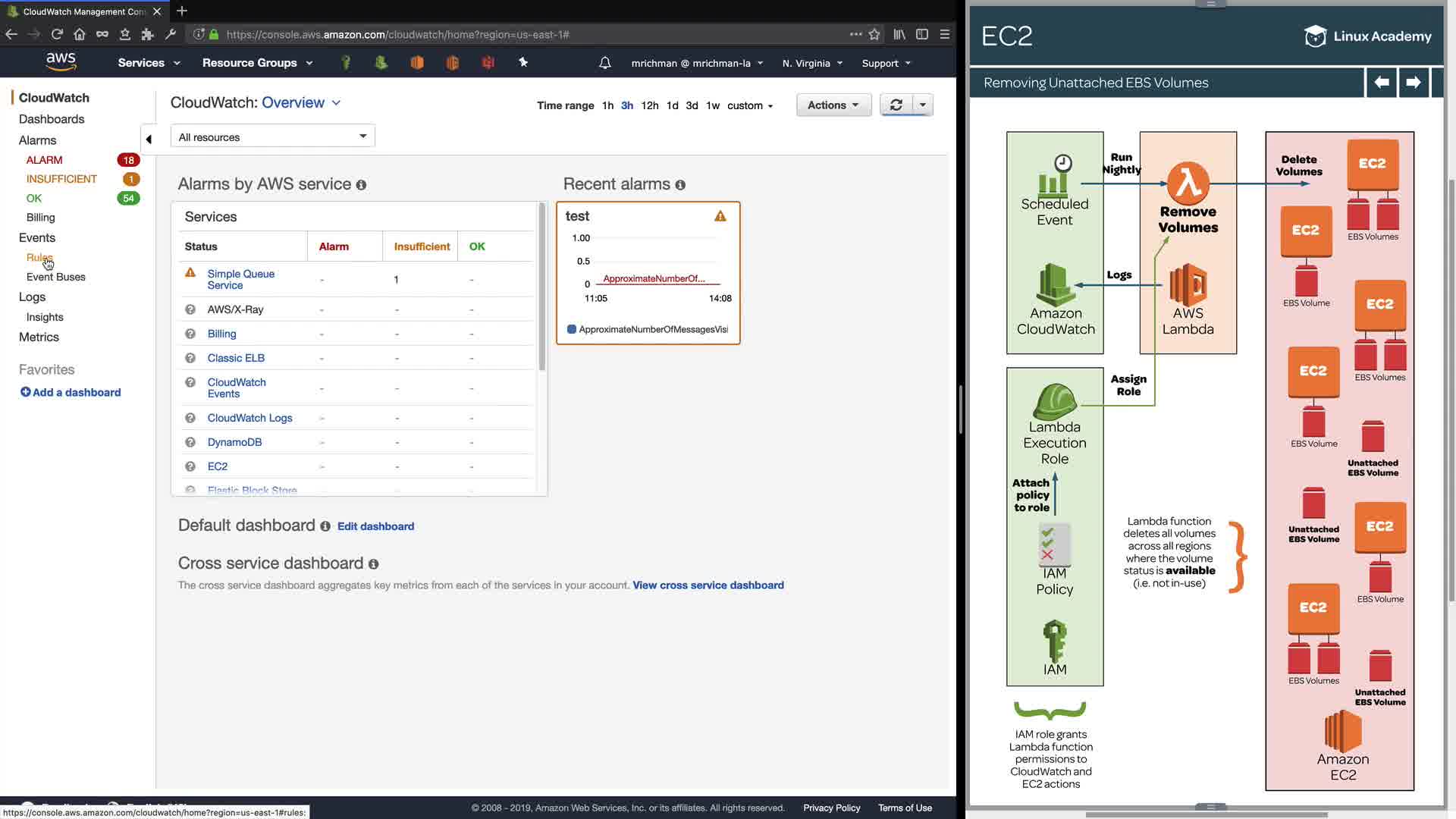1456x819 pixels.
Task: Expand the All resources dropdown
Action: pos(272,136)
